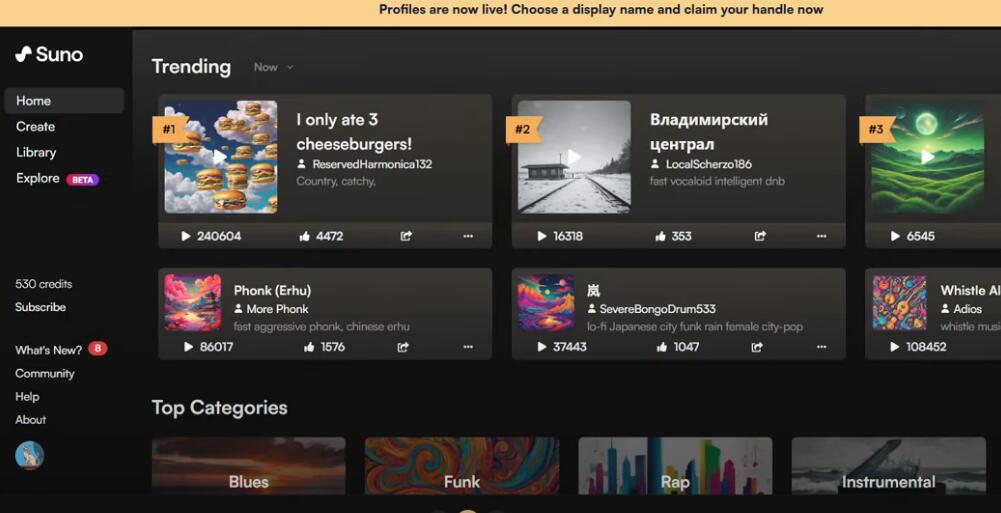Viewport: 1001px width, 513px height.
Task: Play the Владимирский централ cover art
Action: coord(574,156)
